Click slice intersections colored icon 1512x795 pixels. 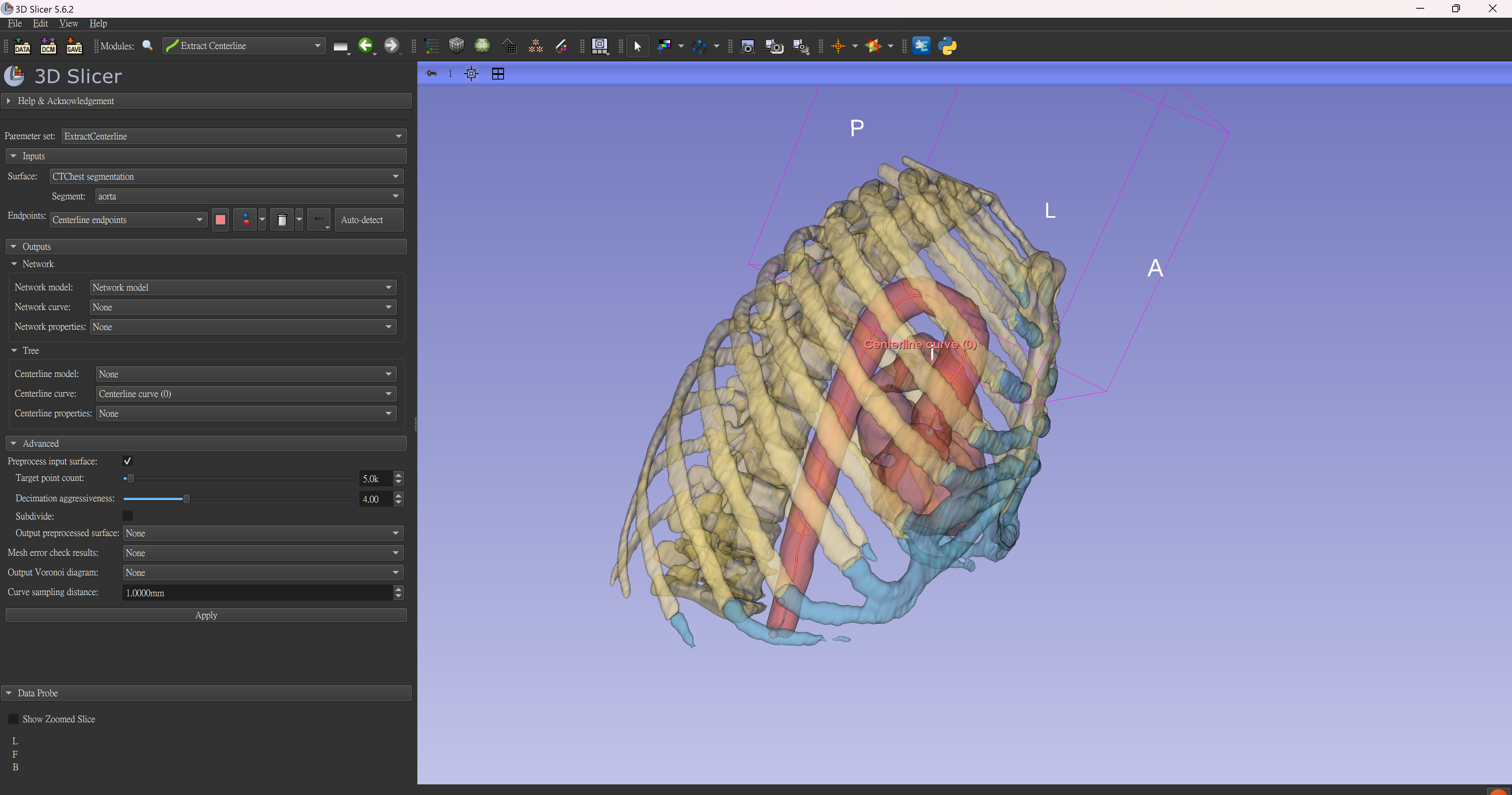point(873,46)
